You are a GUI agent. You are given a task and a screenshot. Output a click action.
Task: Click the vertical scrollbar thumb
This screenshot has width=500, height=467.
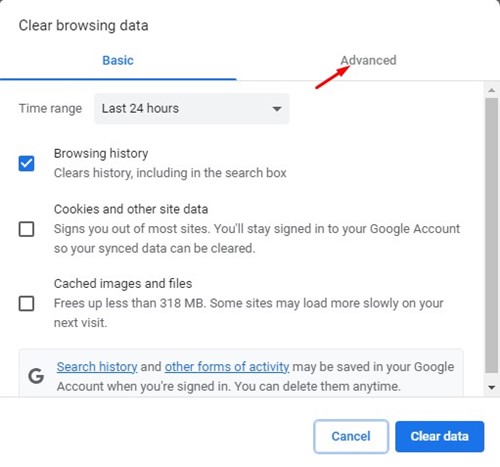(x=492, y=235)
